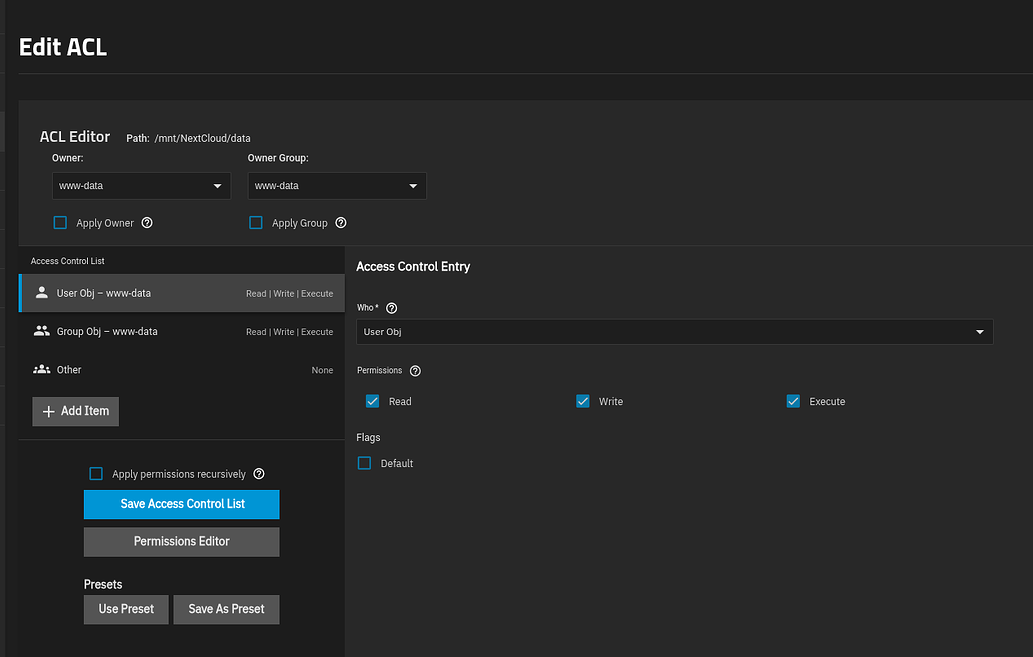
Task: Open the Owner www-data dropdown
Action: [142, 186]
